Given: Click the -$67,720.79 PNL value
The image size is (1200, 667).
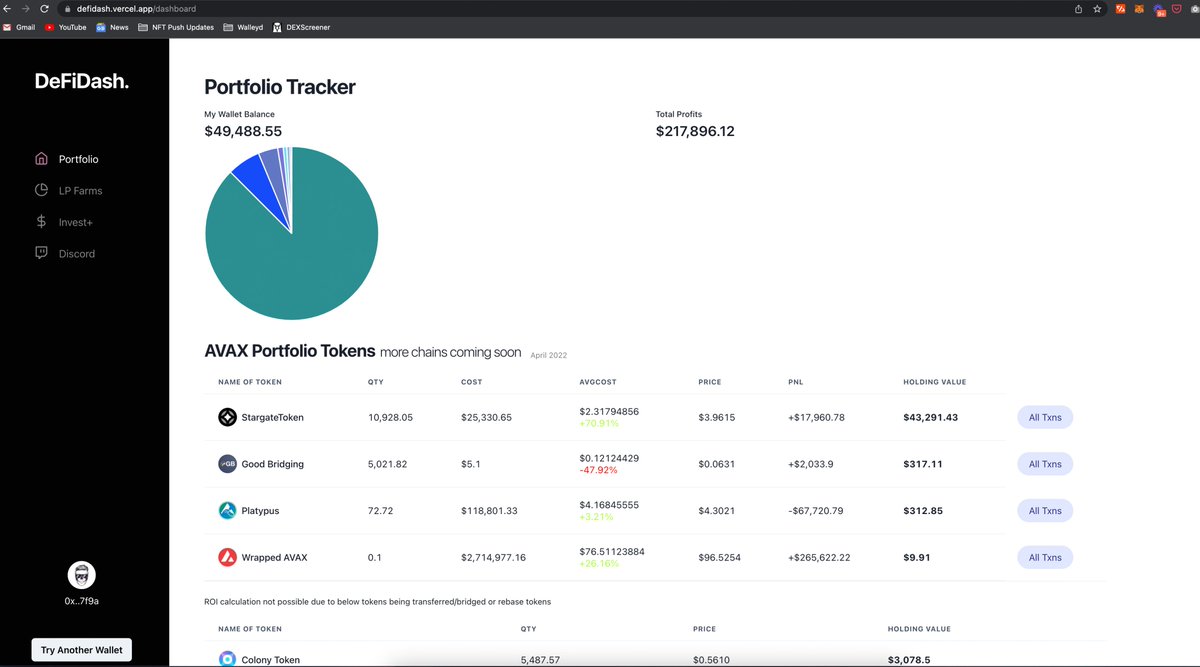Looking at the screenshot, I should [816, 511].
